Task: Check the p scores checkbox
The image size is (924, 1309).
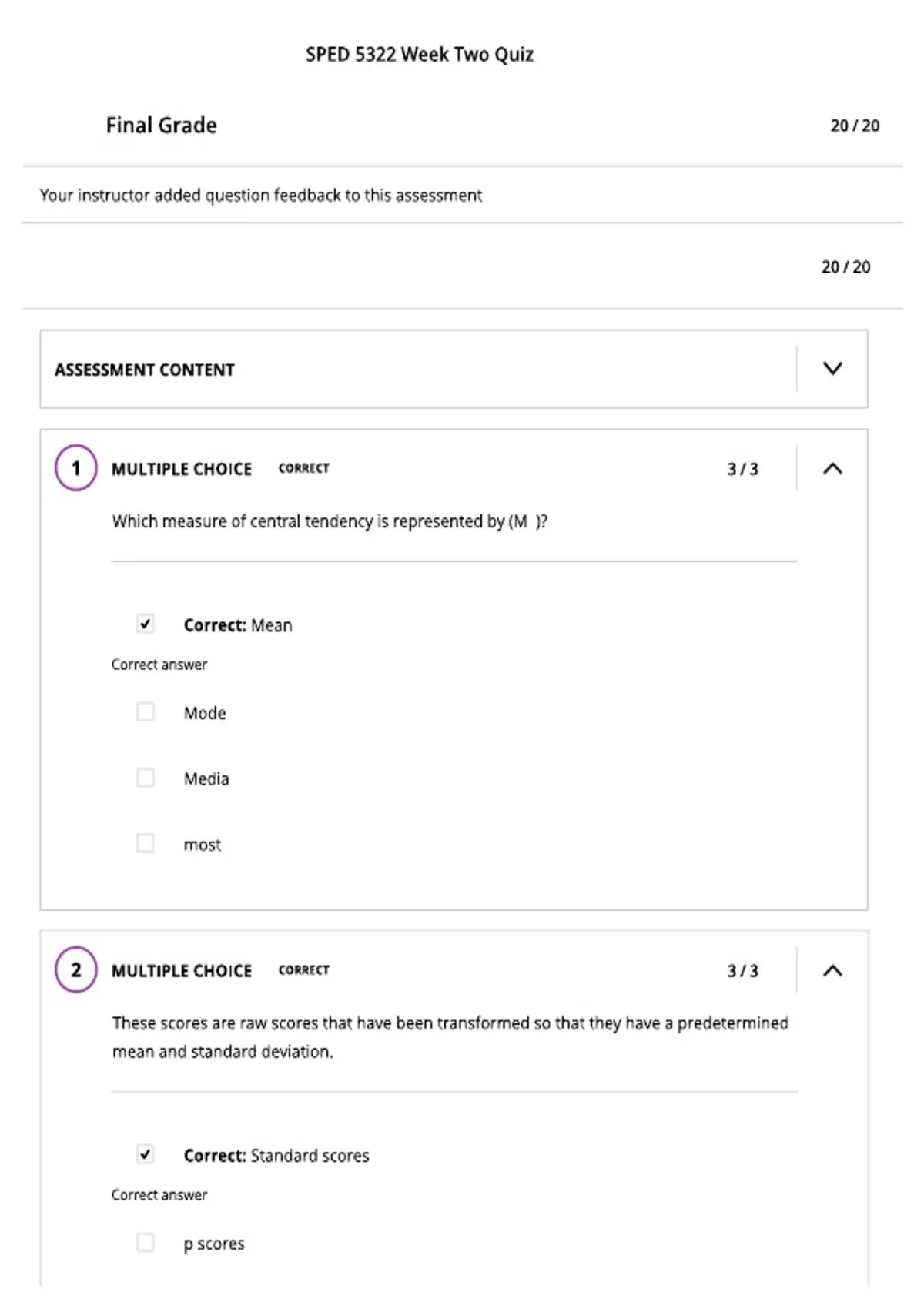Action: [145, 1242]
